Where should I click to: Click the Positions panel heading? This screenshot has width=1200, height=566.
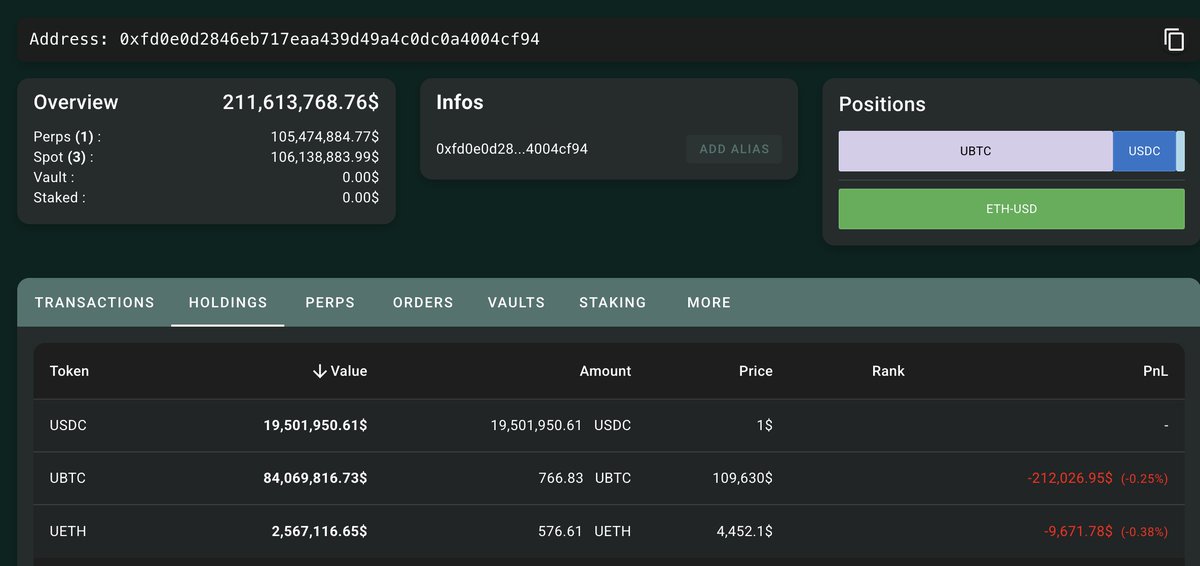pyautogui.click(x=882, y=104)
